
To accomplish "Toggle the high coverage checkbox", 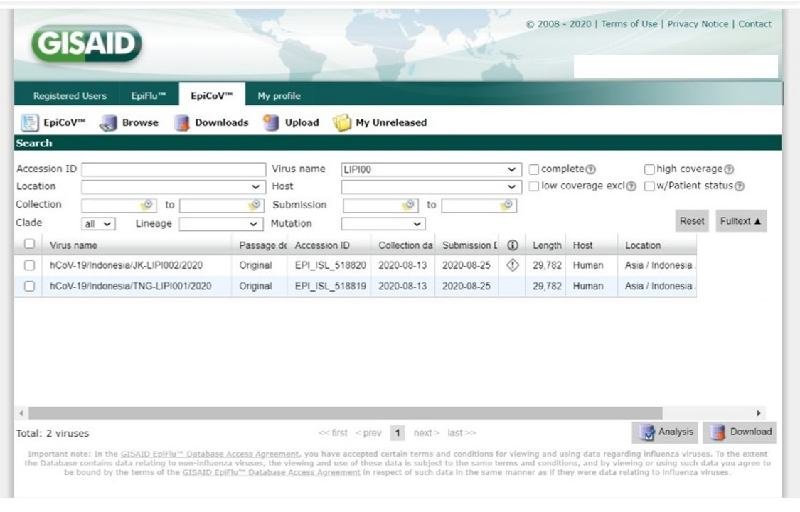I will click(649, 169).
